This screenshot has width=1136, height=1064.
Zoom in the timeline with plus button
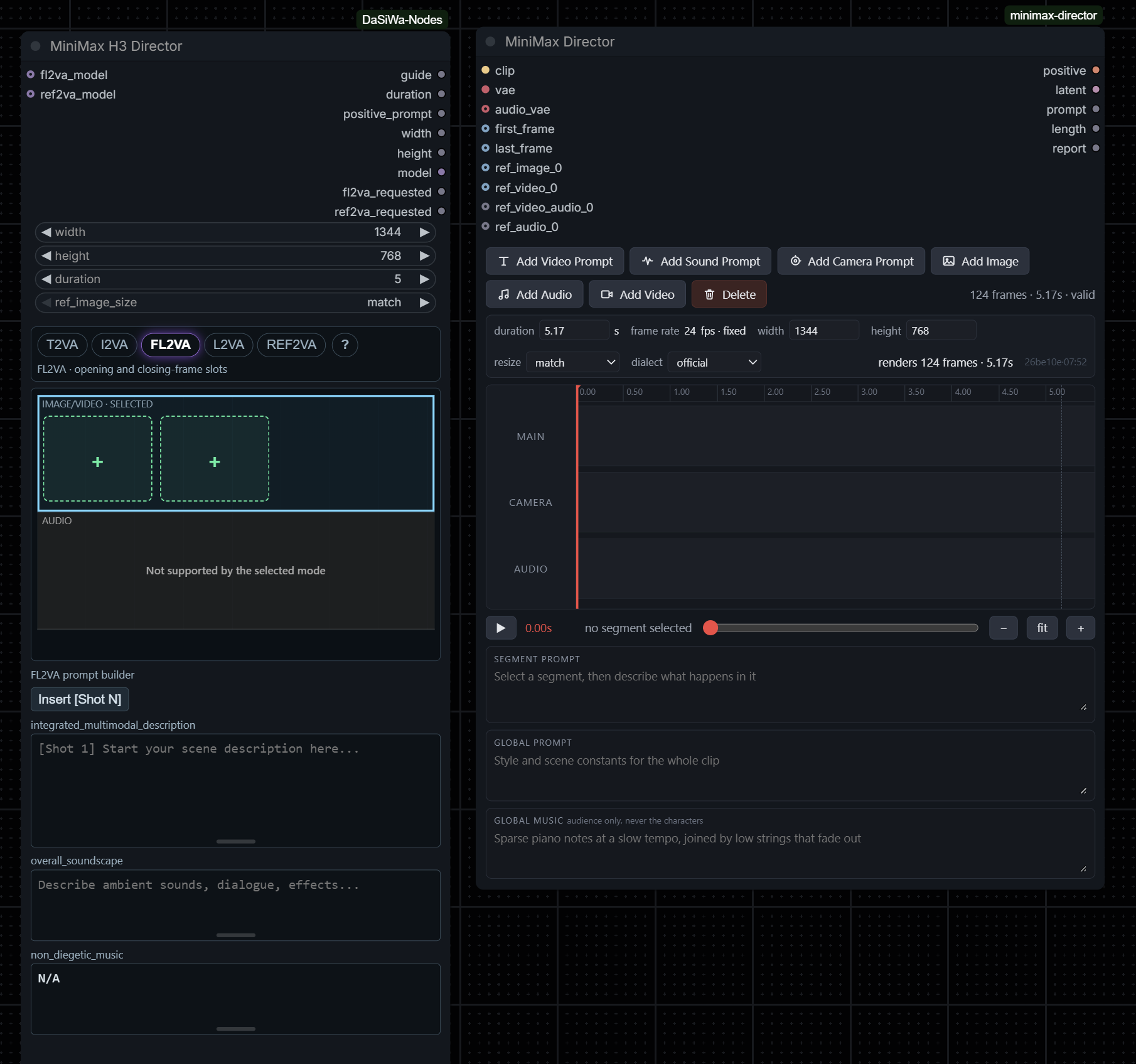click(1081, 628)
